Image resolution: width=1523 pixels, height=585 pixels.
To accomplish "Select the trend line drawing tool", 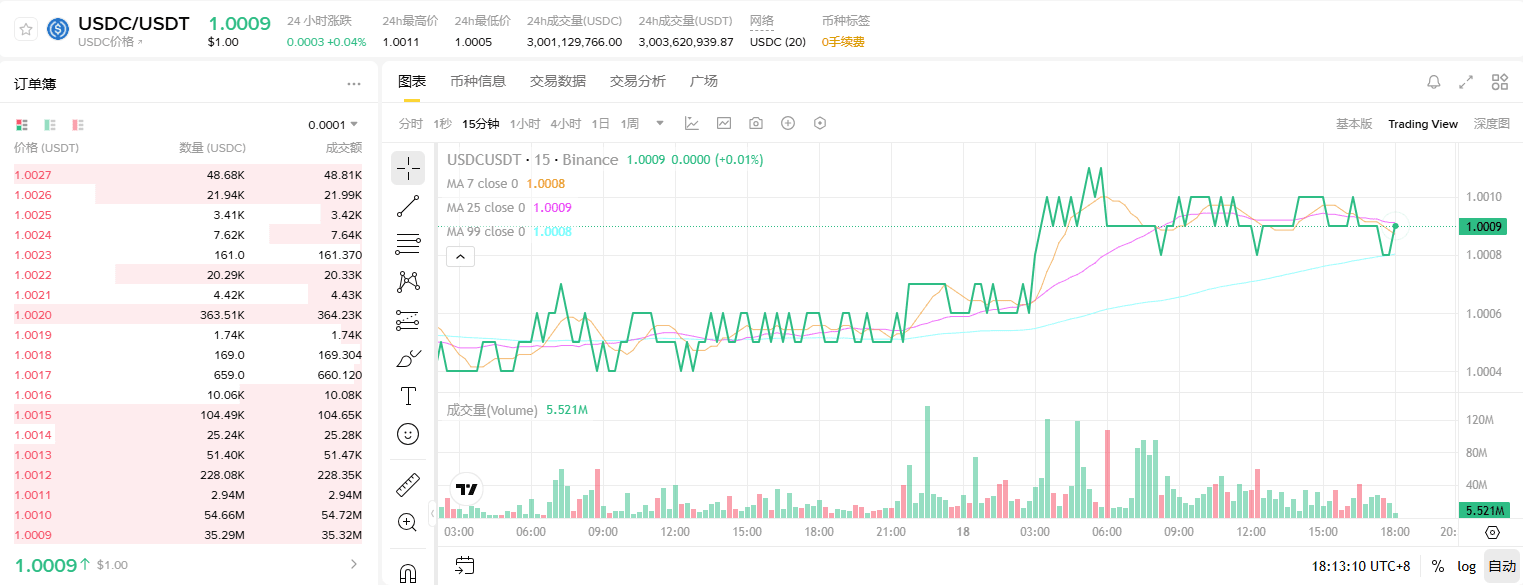I will tap(408, 206).
